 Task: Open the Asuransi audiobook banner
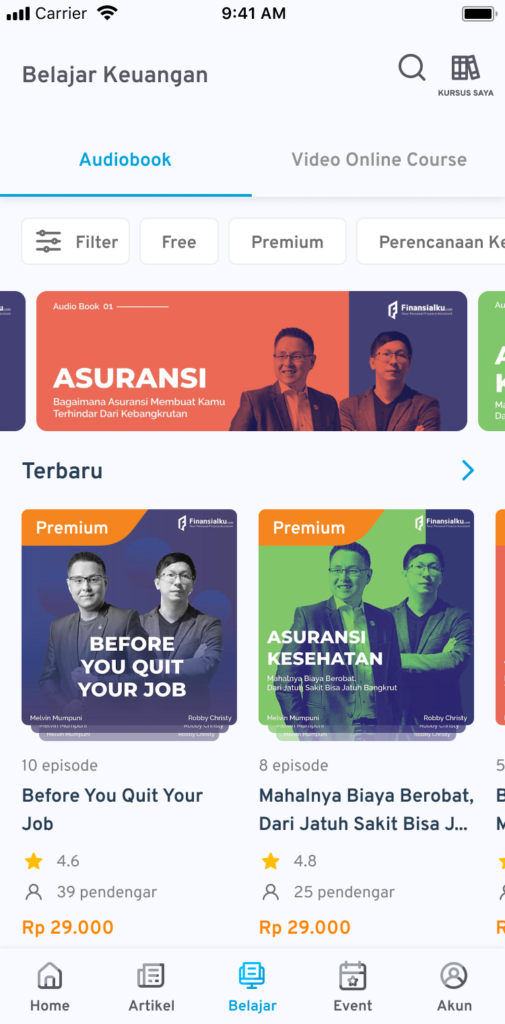click(x=252, y=361)
